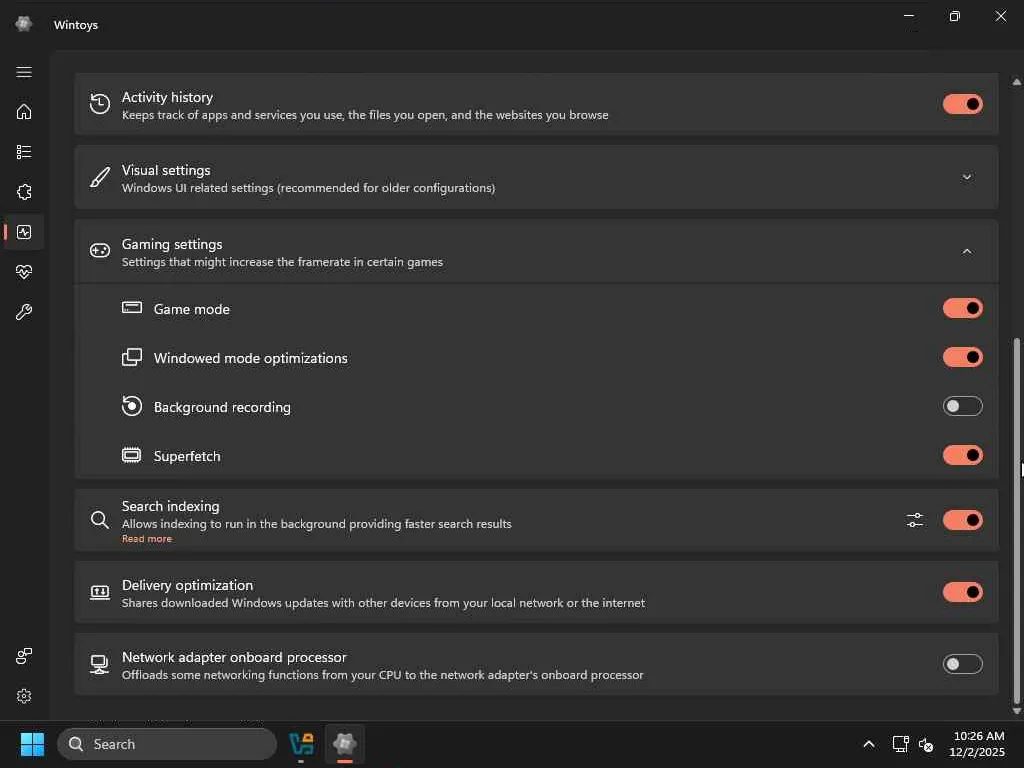The height and width of the screenshot is (768, 1024).
Task: Open the feedback icon above settings gear
Action: coord(24,656)
